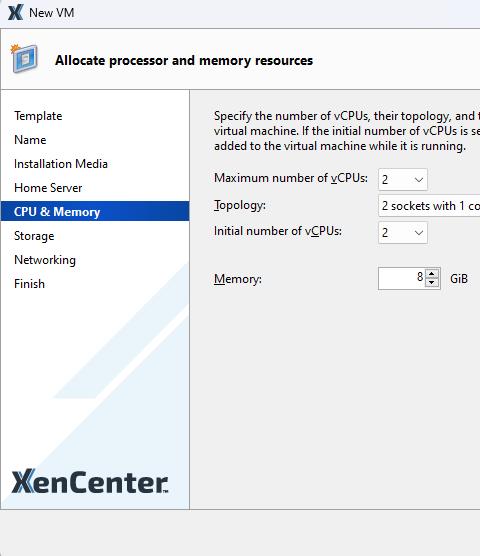The width and height of the screenshot is (480, 556).
Task: Click the Maximum number of vCPUs label
Action: [291, 178]
